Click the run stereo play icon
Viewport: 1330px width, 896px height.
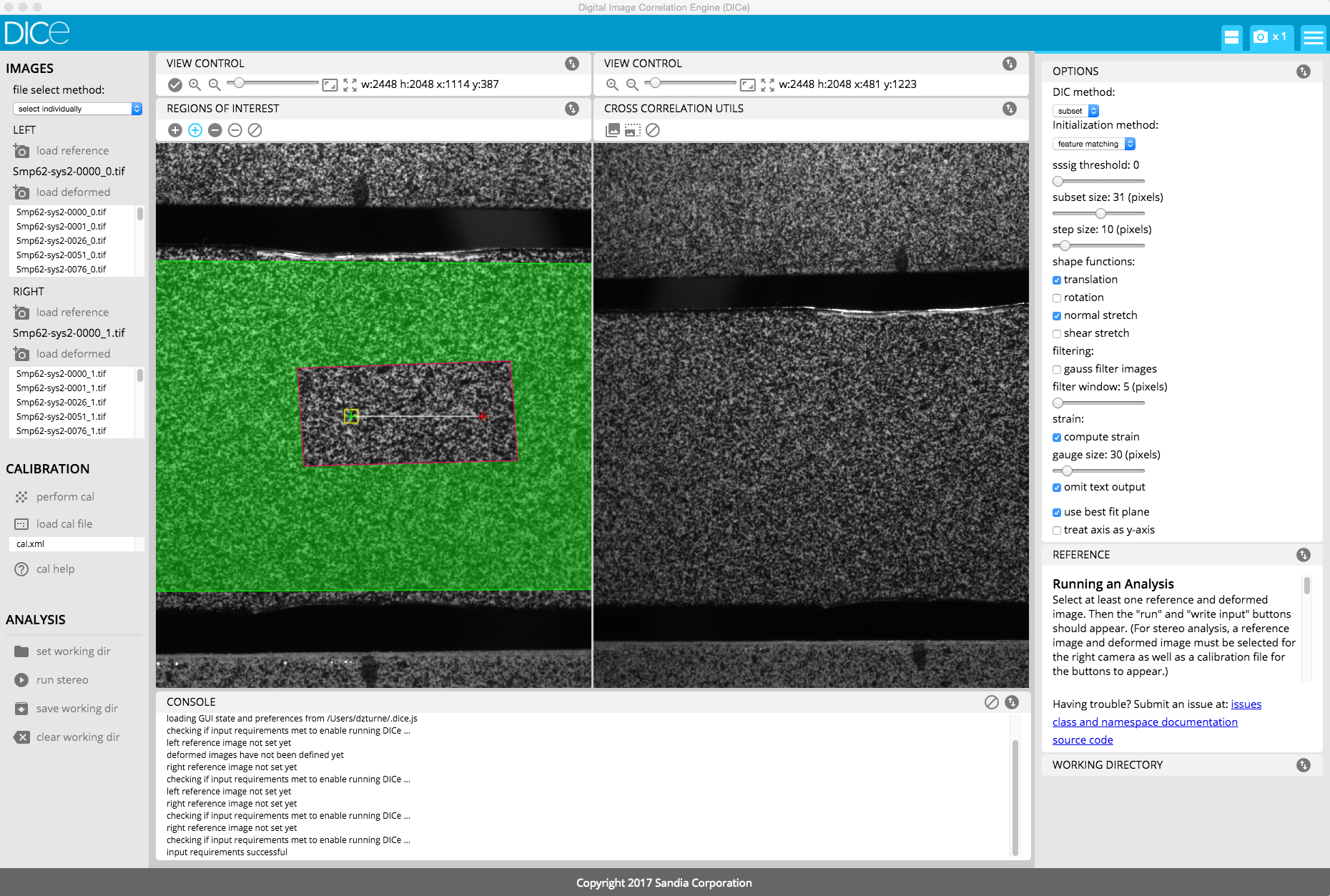coord(21,680)
